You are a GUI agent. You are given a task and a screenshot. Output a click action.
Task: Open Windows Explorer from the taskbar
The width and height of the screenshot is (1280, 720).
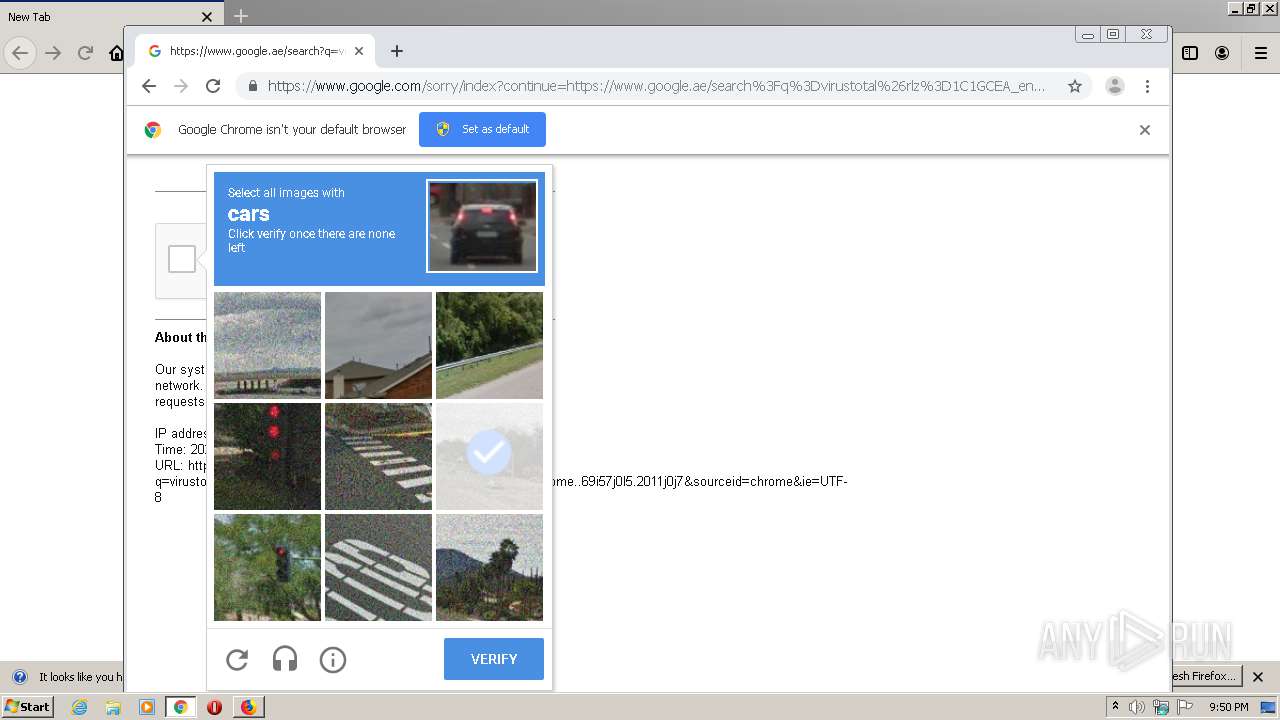113,707
